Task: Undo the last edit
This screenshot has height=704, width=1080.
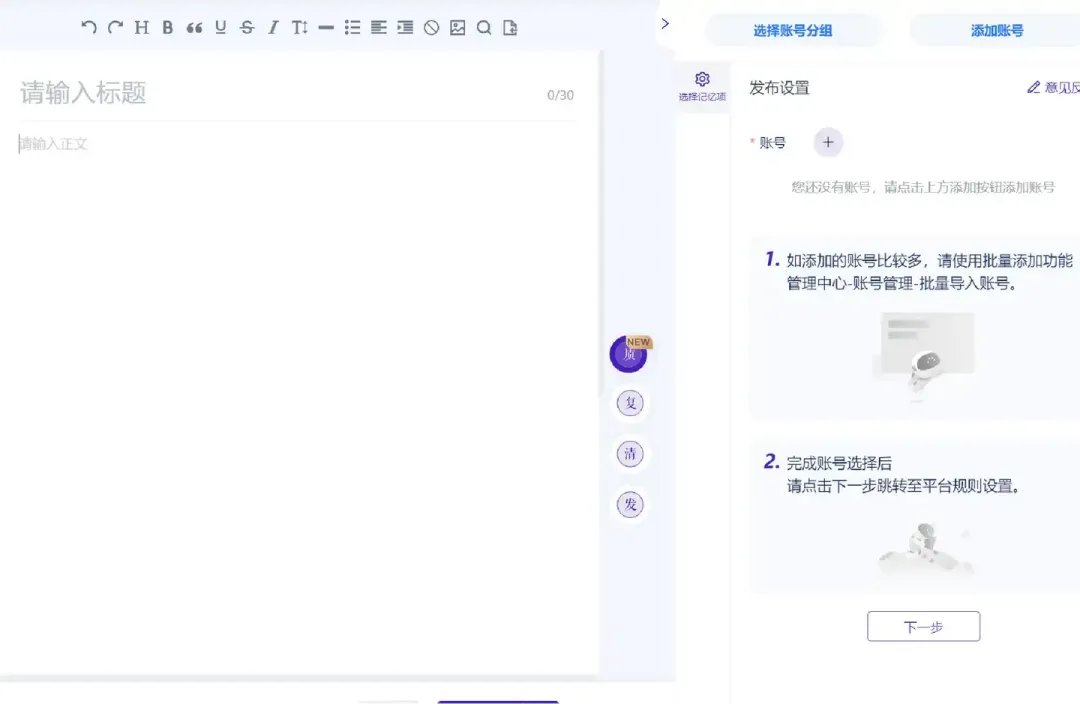Action: click(88, 28)
